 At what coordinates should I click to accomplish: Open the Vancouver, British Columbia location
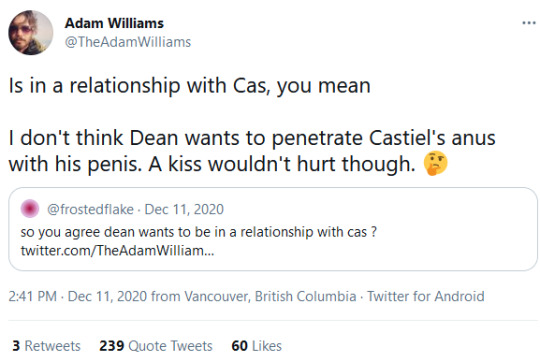tap(270, 296)
